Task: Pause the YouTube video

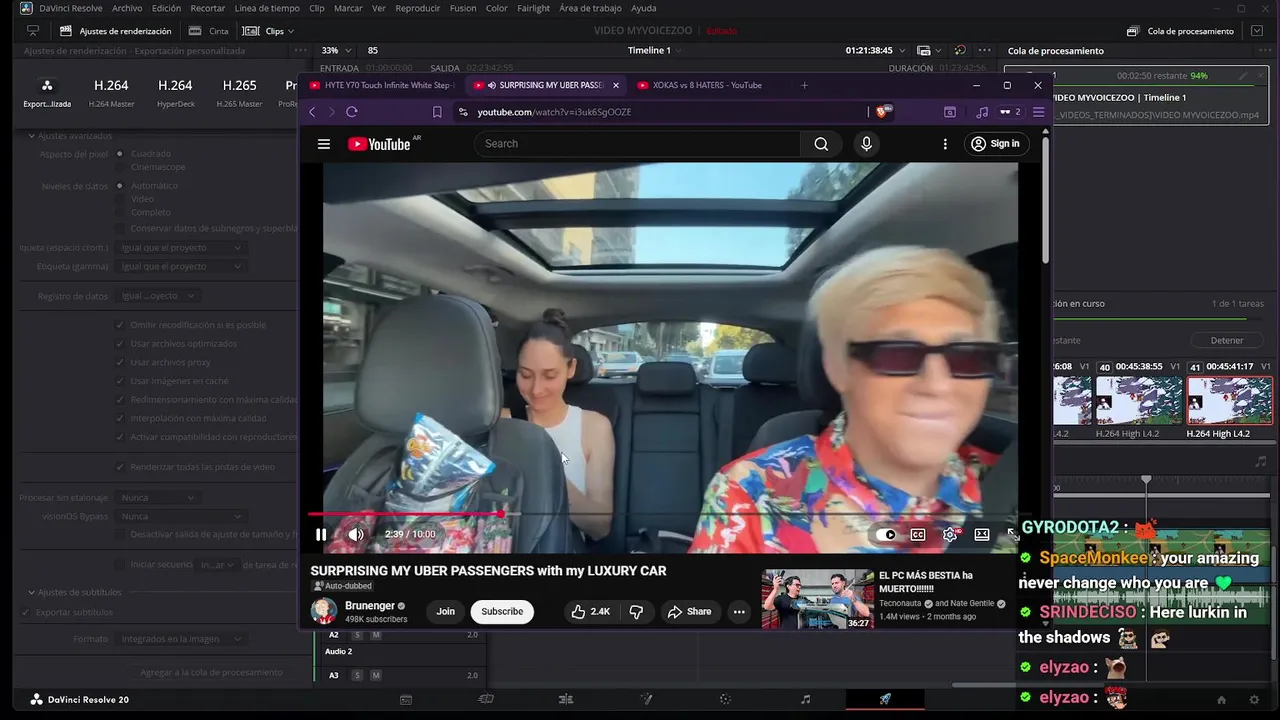Action: click(x=321, y=534)
